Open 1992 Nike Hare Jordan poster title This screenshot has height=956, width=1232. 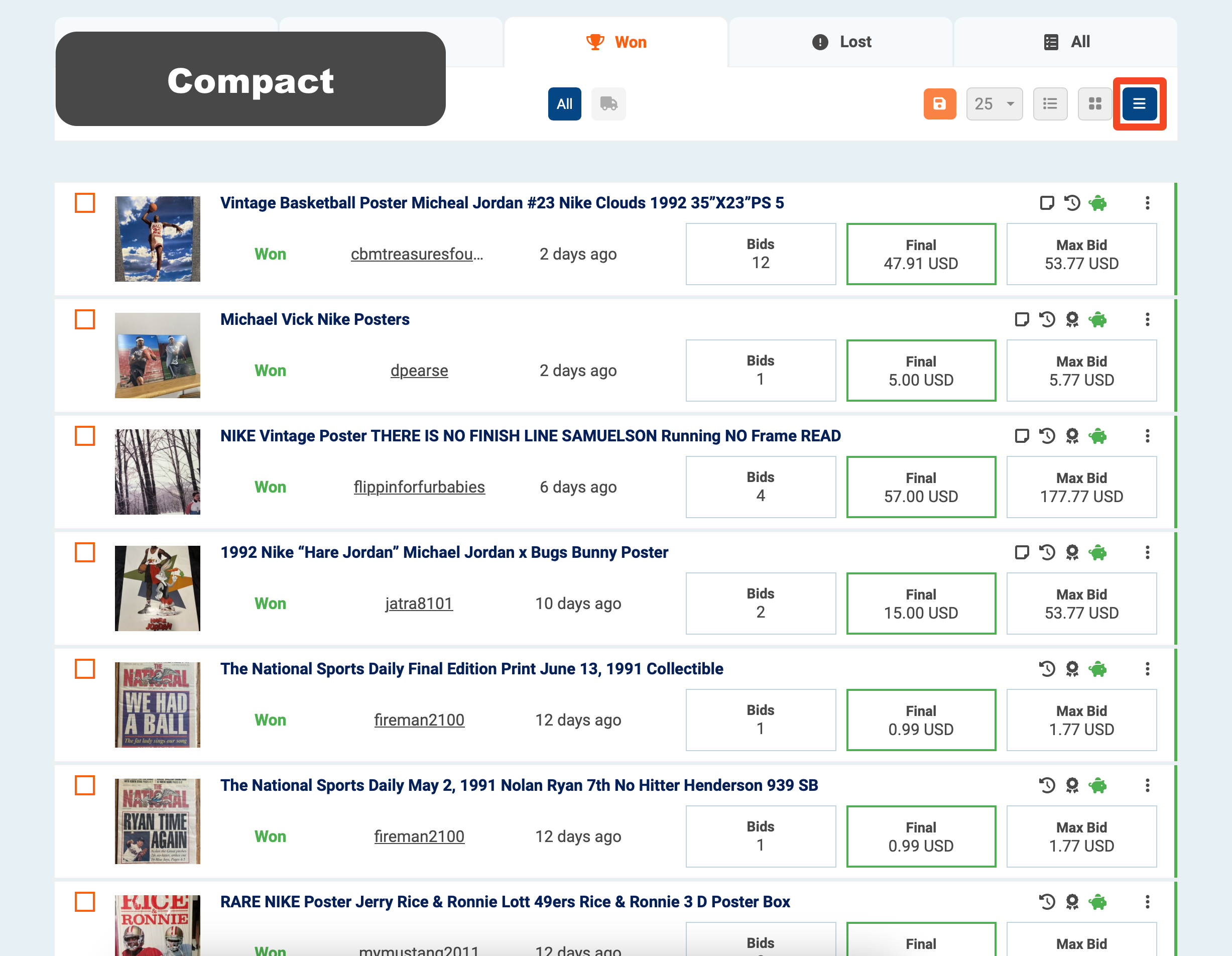coord(444,553)
